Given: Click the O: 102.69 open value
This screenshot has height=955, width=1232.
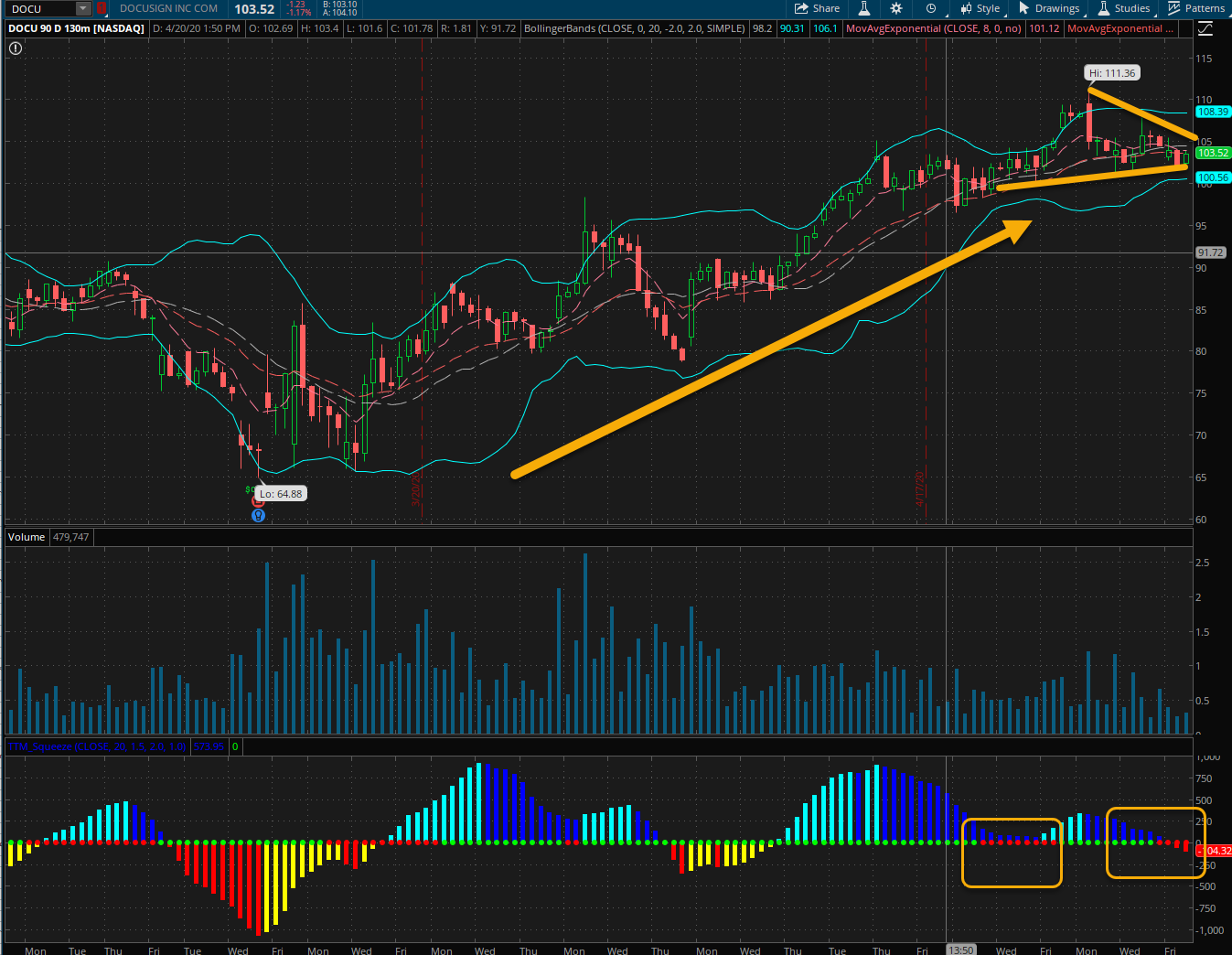Looking at the screenshot, I should [271, 28].
